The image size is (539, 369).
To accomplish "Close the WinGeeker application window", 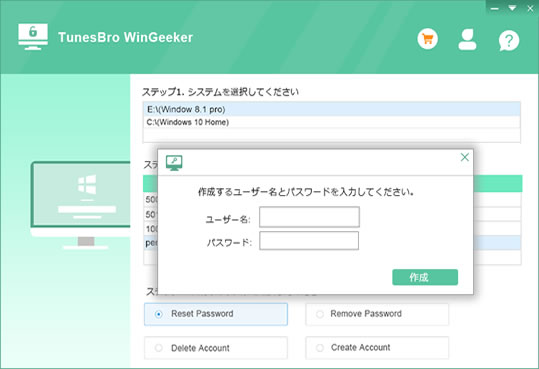I will click(530, 9).
